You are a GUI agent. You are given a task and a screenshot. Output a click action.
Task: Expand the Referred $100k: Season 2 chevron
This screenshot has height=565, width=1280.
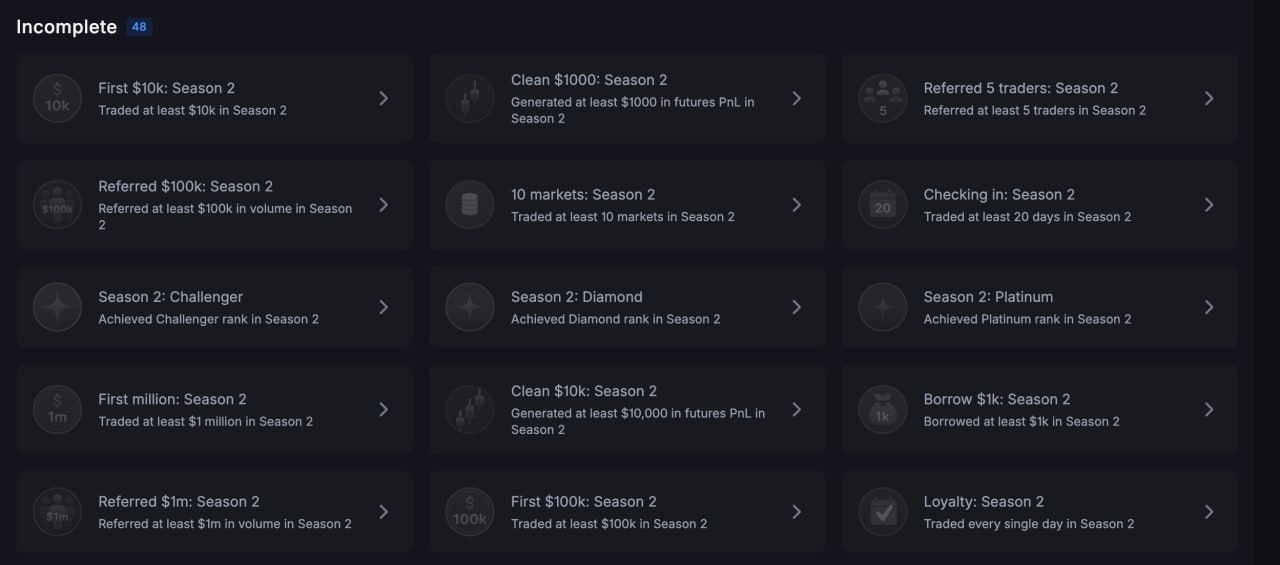pos(383,205)
